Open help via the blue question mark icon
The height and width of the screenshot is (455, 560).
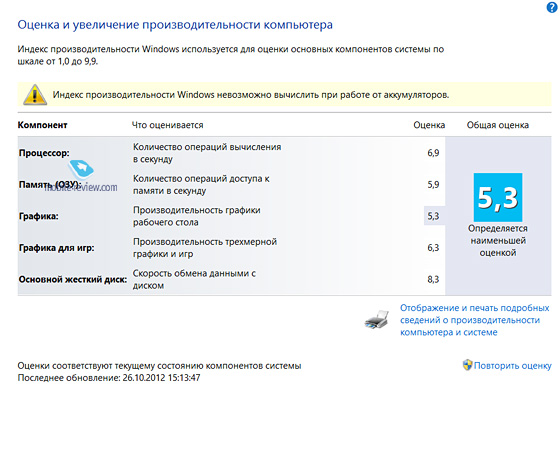[x=552, y=8]
